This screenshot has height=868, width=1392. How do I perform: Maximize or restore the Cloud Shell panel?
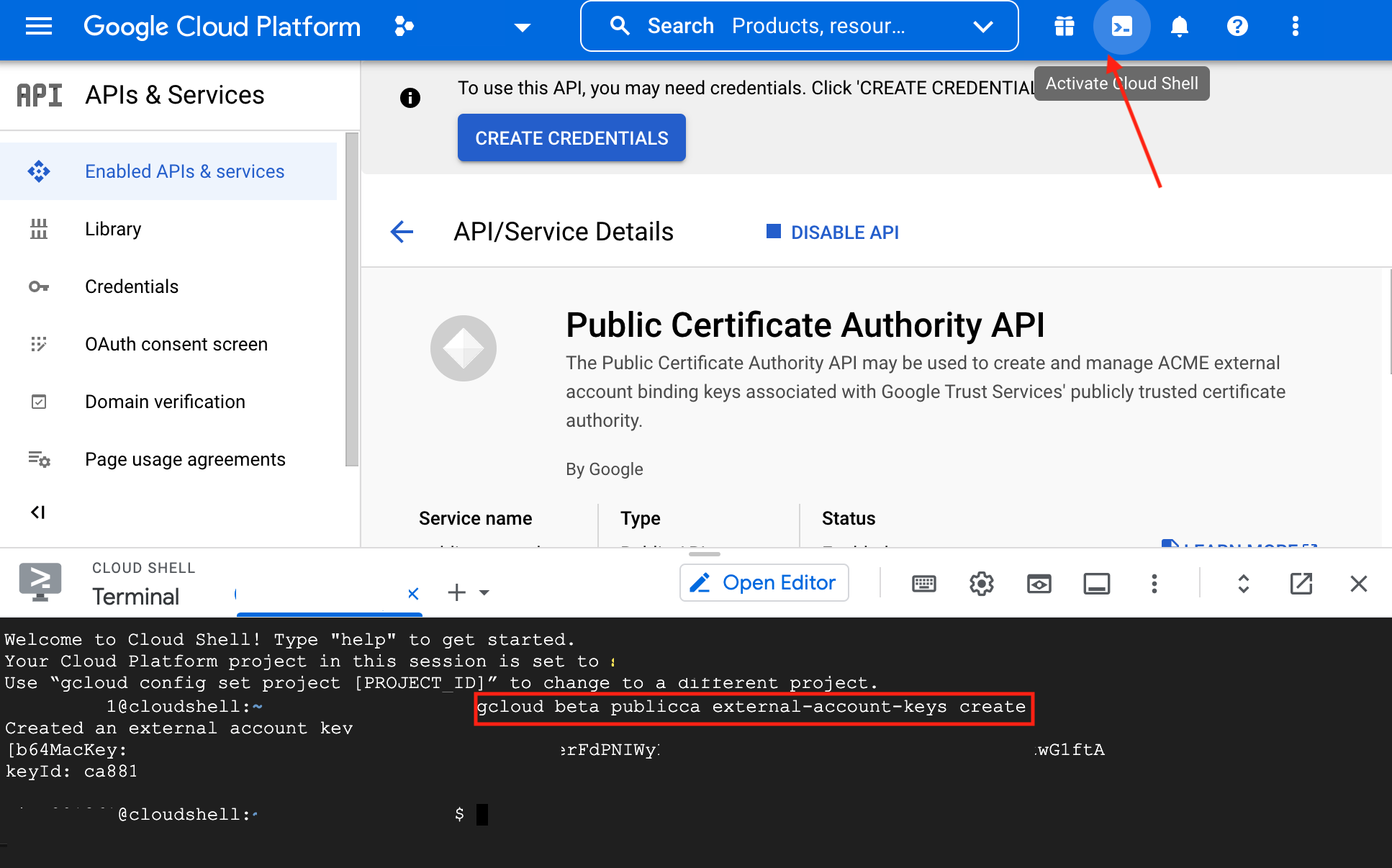pos(1243,583)
